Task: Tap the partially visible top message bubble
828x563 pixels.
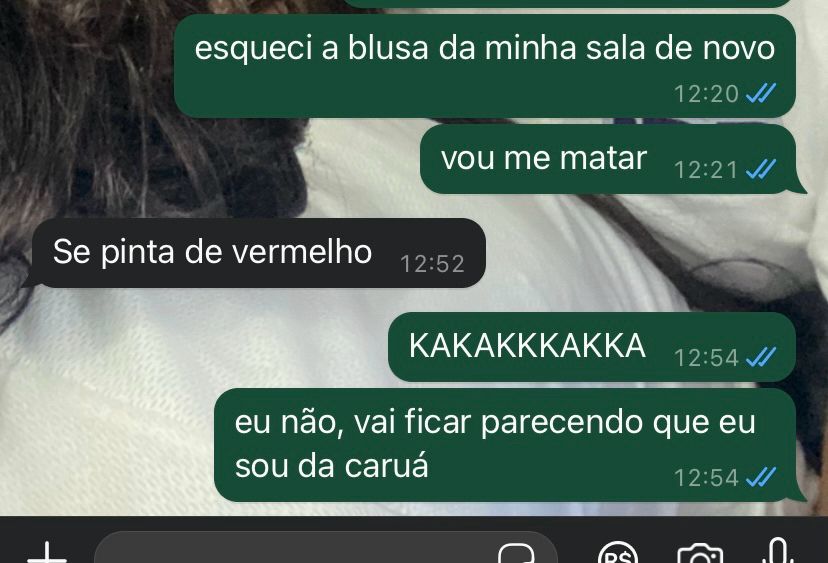Action: coord(569,3)
